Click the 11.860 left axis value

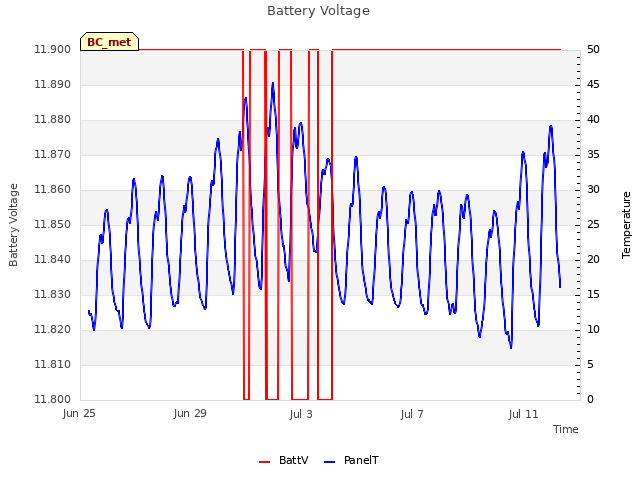pos(52,190)
